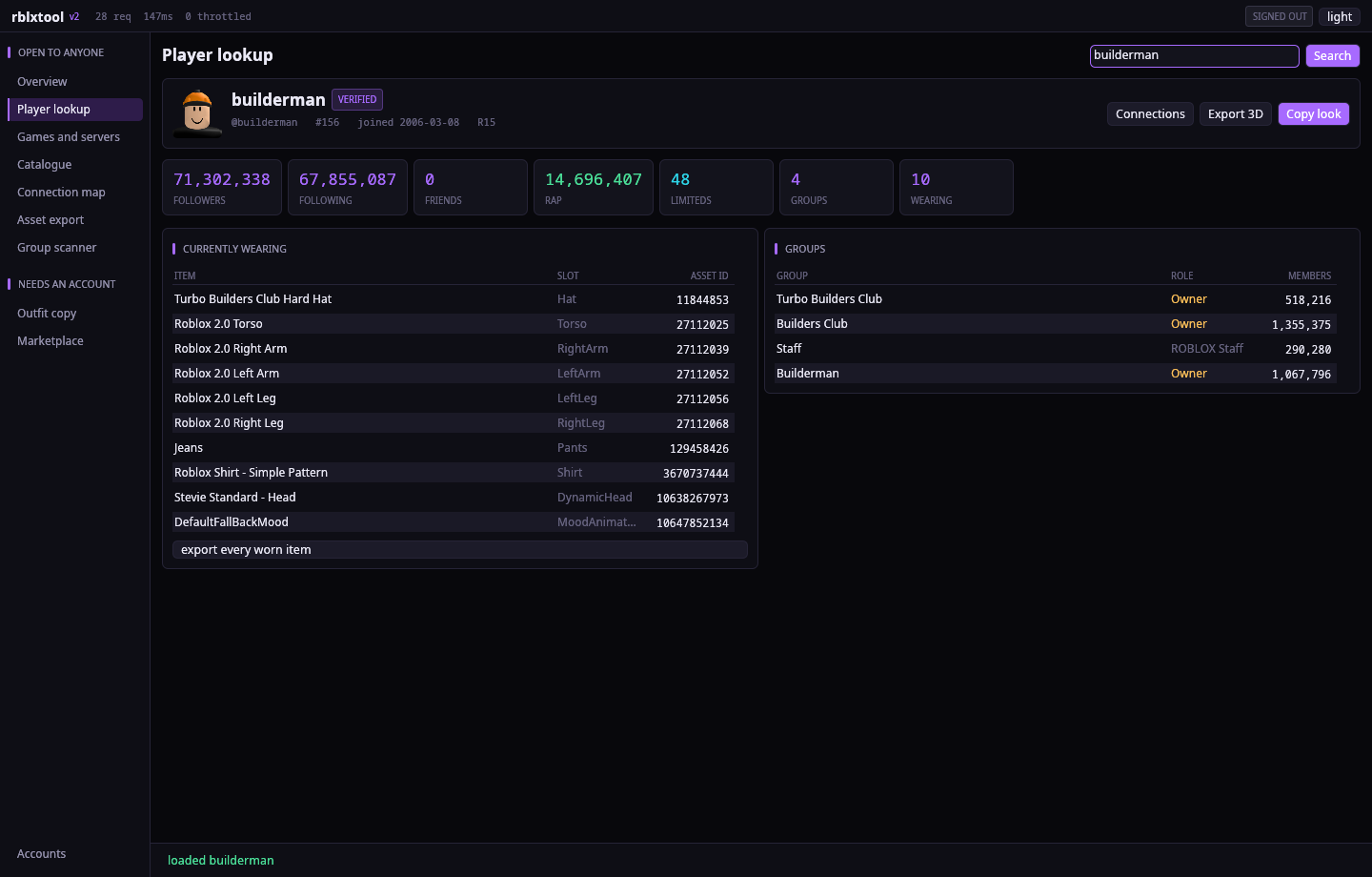Click the ASSET ID column header

tap(709, 276)
